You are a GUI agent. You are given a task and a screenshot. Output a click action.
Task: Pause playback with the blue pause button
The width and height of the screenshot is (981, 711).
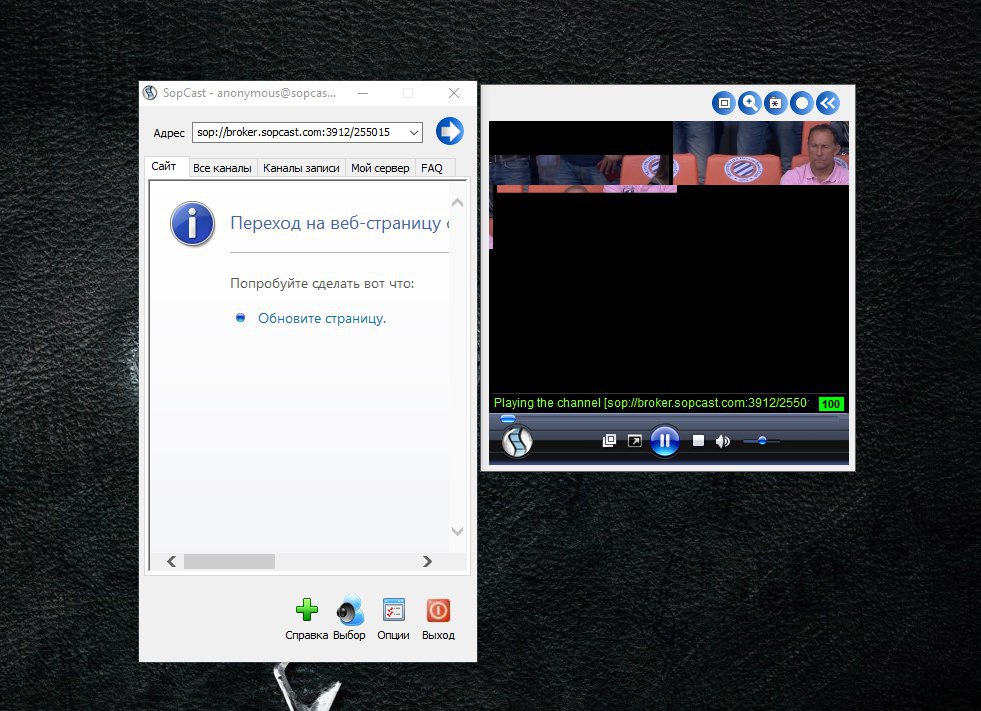(x=665, y=441)
